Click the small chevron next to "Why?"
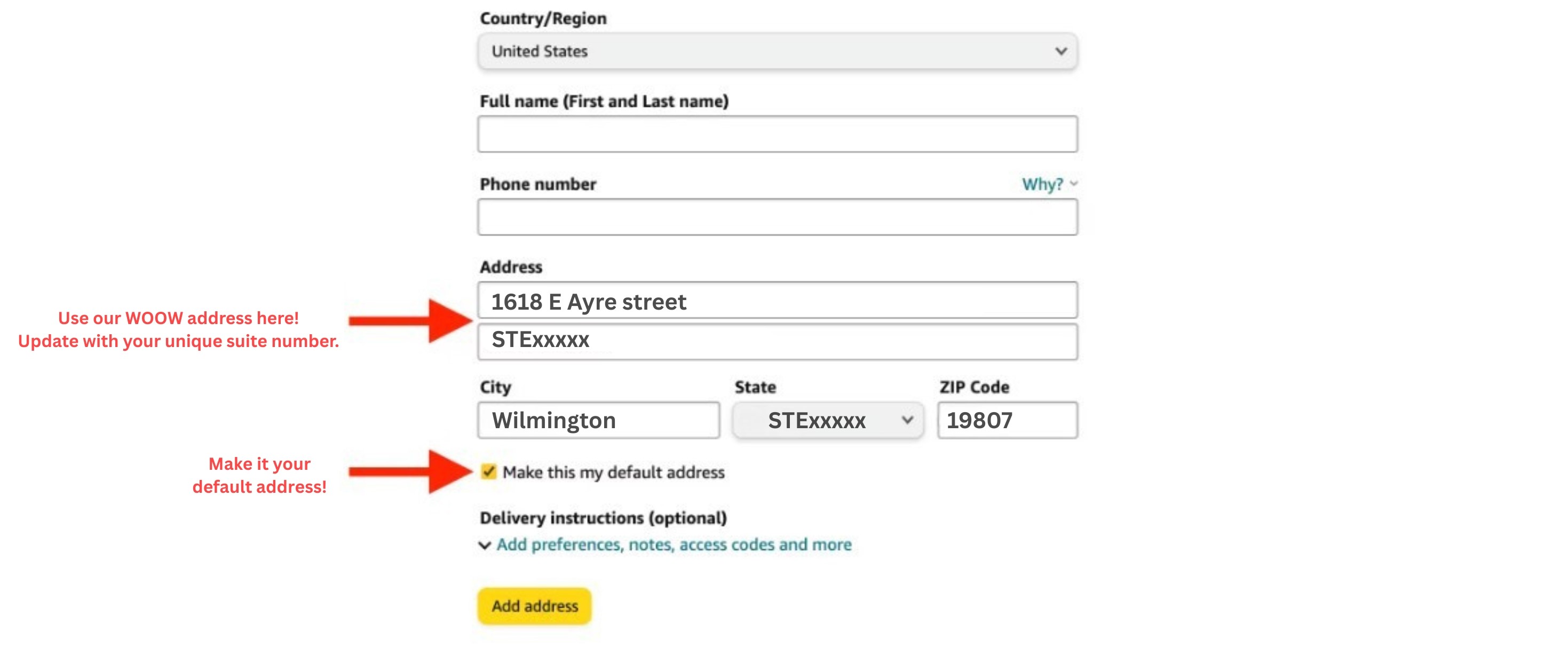Screen dimensions: 1568x646 pos(1073,183)
